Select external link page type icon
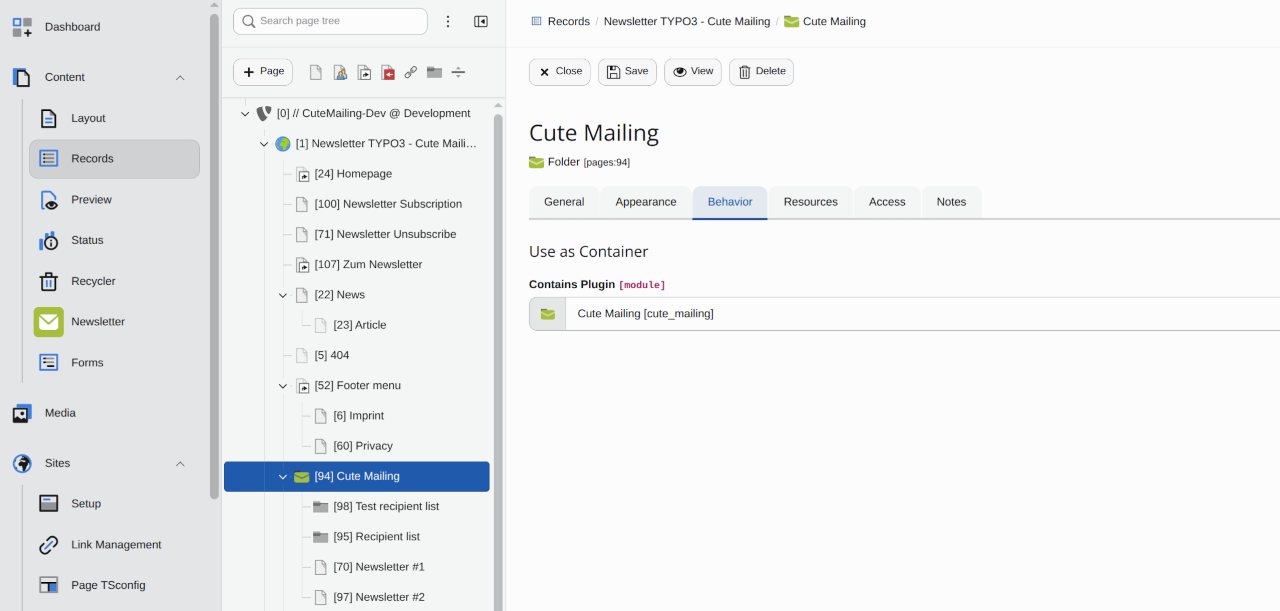Screen dimensions: 1280x611 tap(411, 72)
